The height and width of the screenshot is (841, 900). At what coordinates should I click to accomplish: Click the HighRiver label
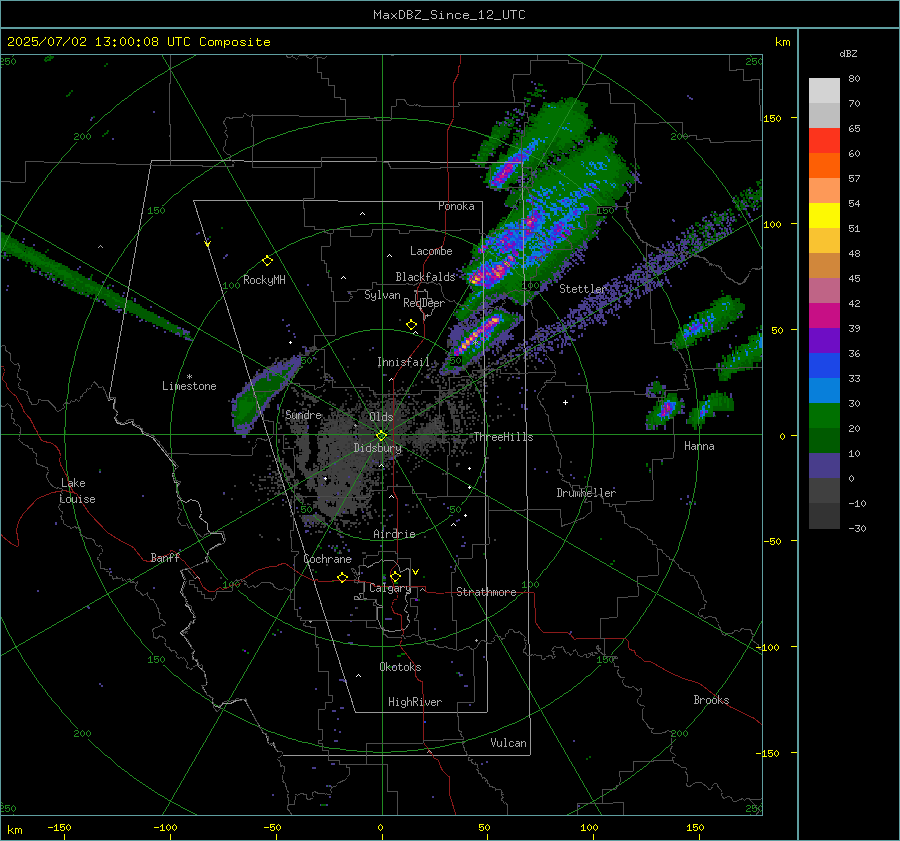coord(415,702)
